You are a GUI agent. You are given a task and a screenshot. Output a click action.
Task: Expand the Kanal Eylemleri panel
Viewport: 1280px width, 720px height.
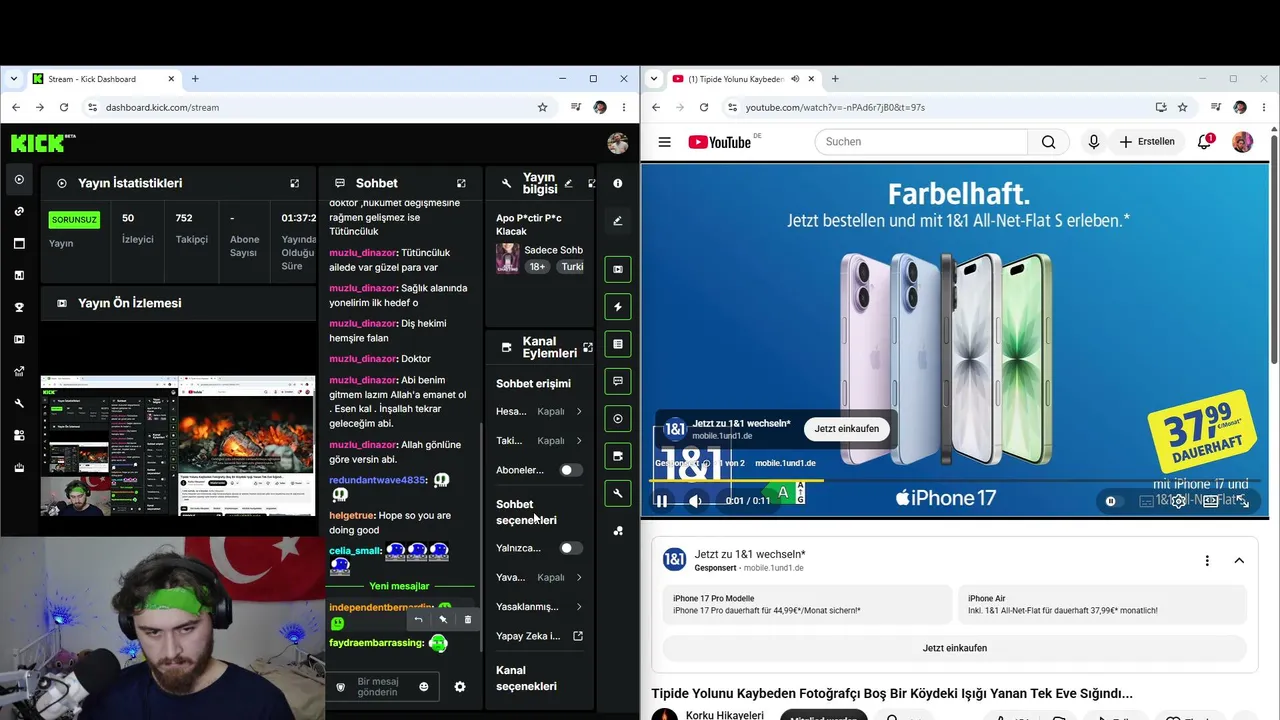(x=588, y=347)
